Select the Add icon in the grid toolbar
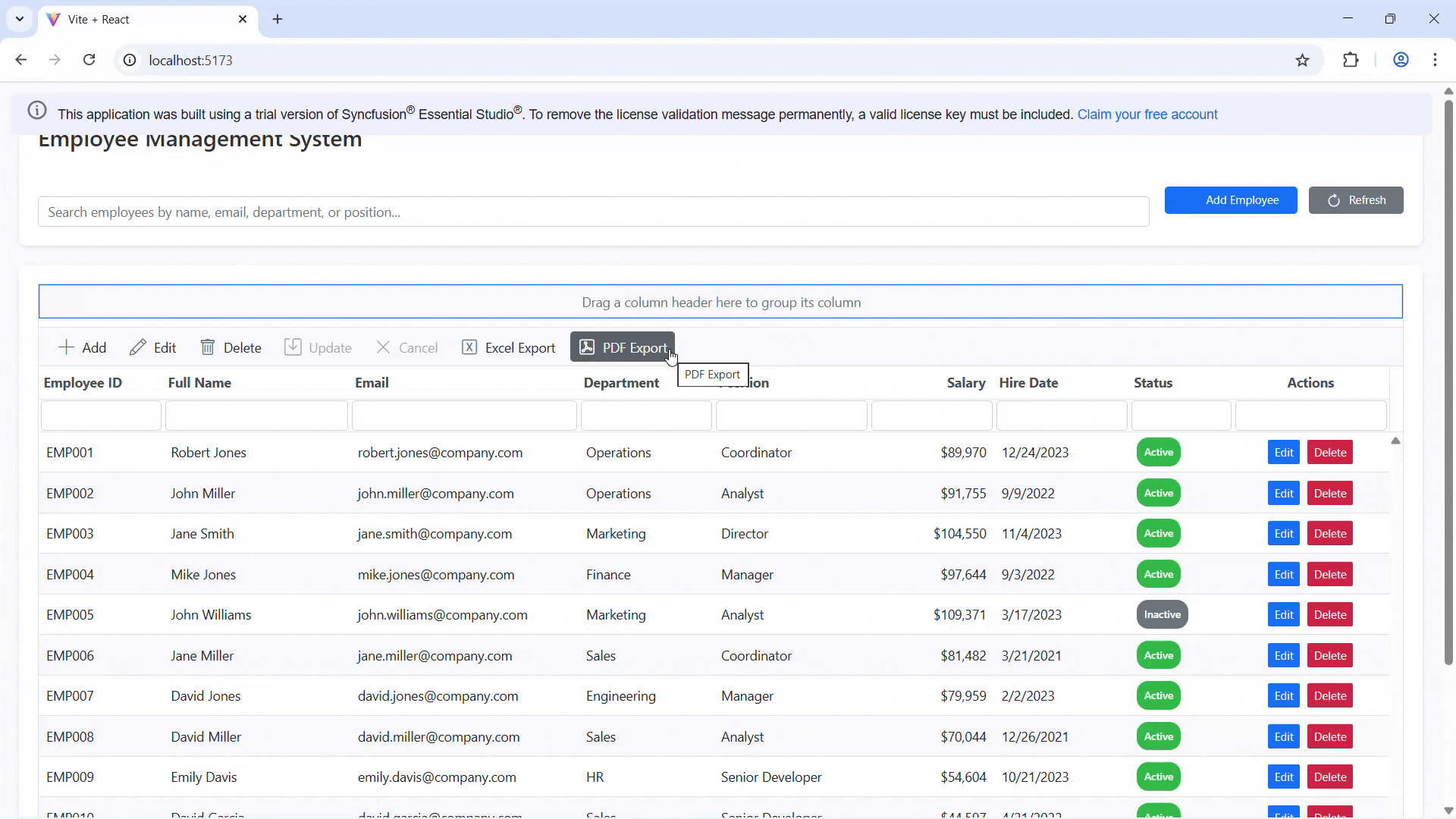Viewport: 1456px width, 819px height. (66, 347)
